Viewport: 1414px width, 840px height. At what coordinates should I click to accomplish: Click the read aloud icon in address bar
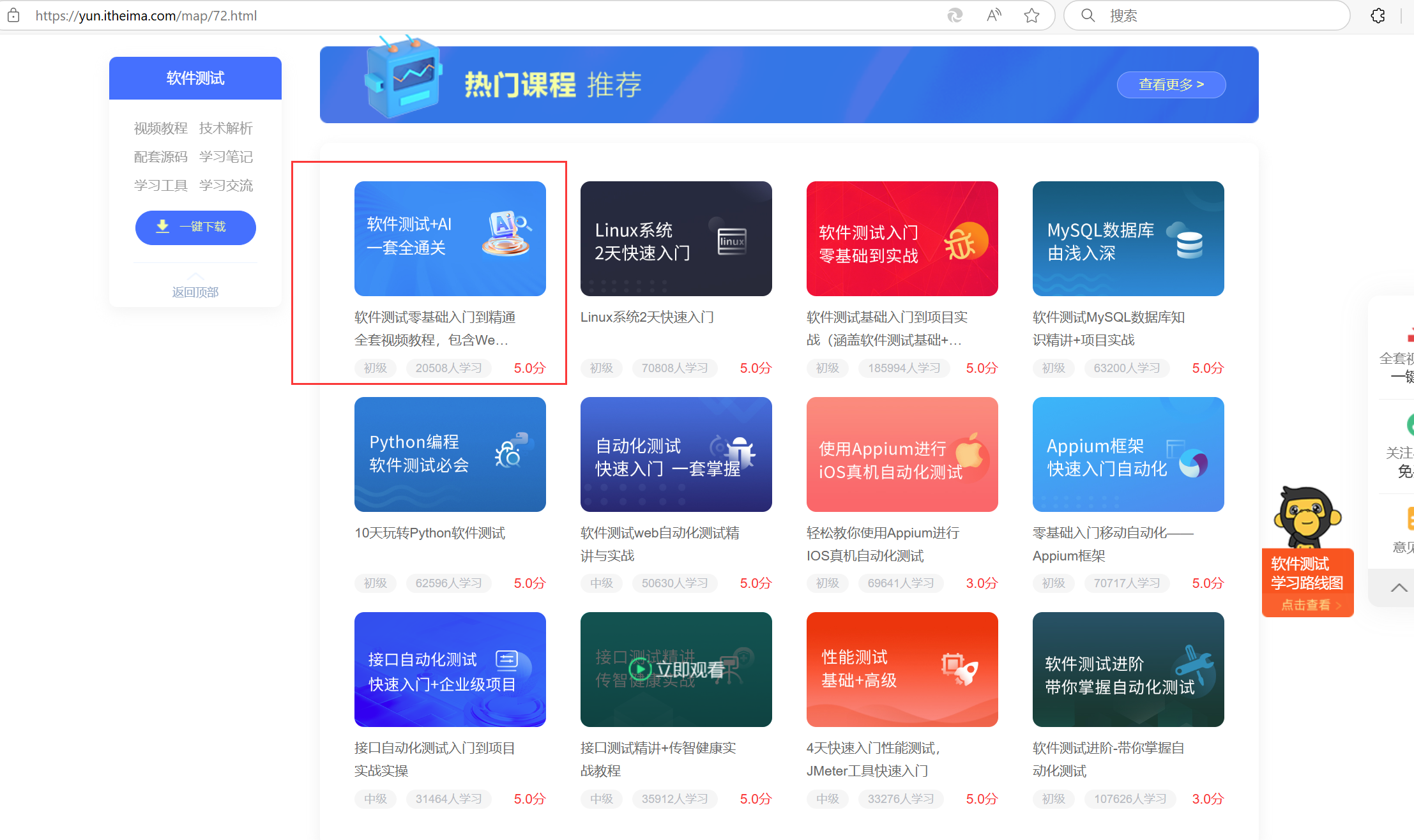[x=994, y=15]
